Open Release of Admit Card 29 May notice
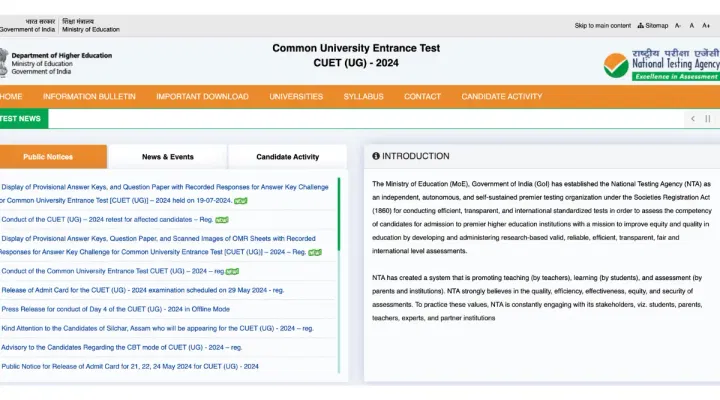 point(143,290)
